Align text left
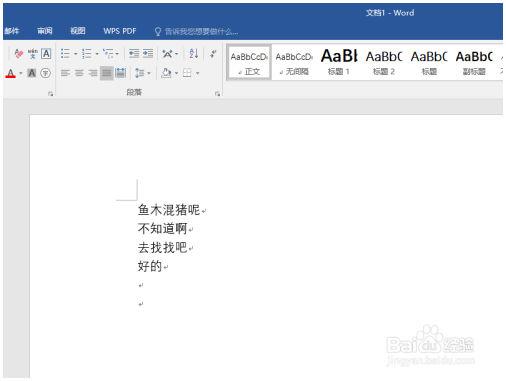506x381 pixels. pos(65,73)
